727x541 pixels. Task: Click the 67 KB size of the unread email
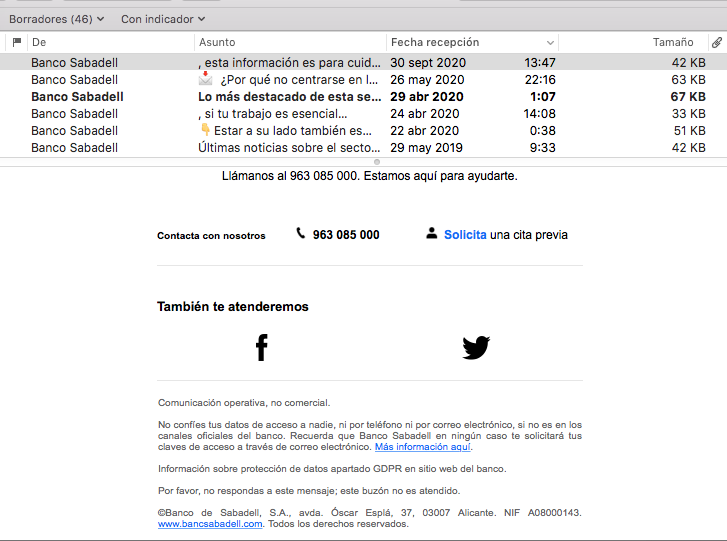click(x=688, y=96)
